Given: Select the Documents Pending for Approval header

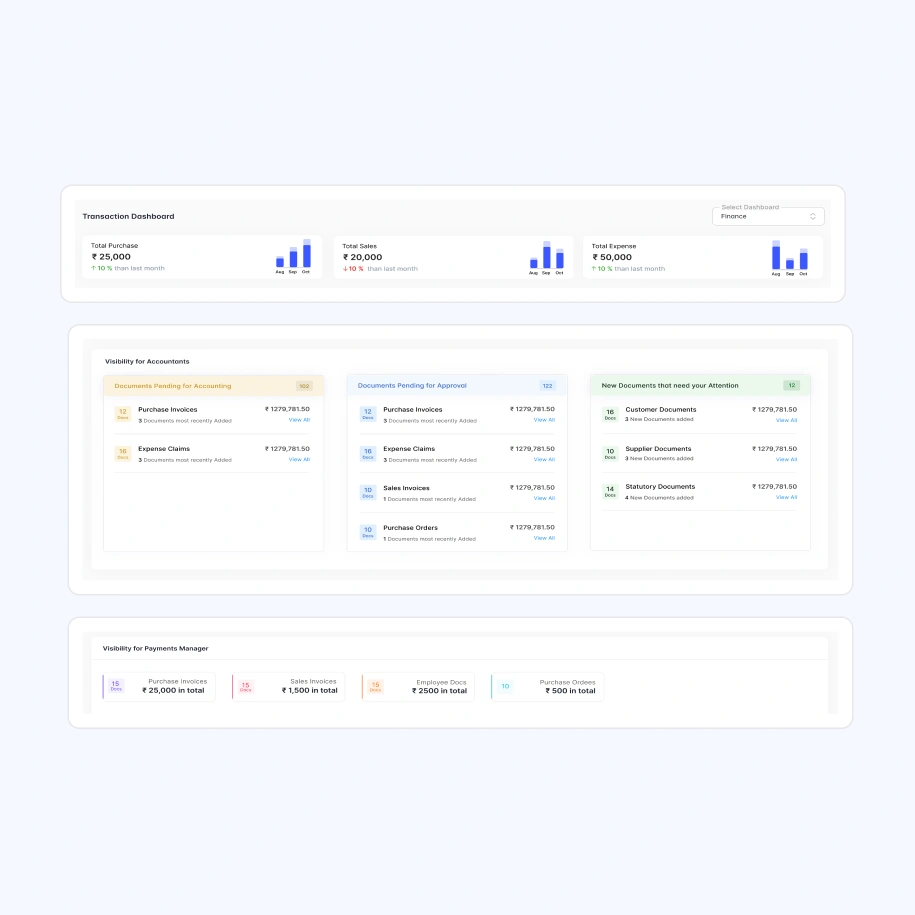Looking at the screenshot, I should [x=412, y=385].
